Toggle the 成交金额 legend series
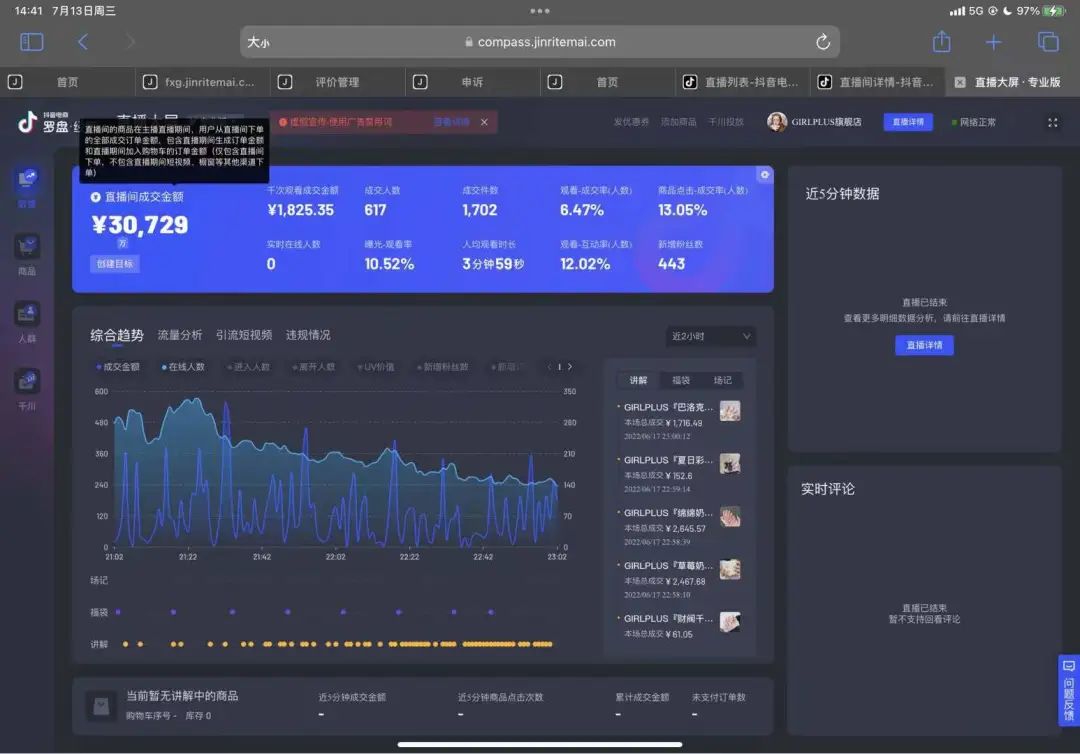Image resolution: width=1080 pixels, height=754 pixels. [118, 367]
